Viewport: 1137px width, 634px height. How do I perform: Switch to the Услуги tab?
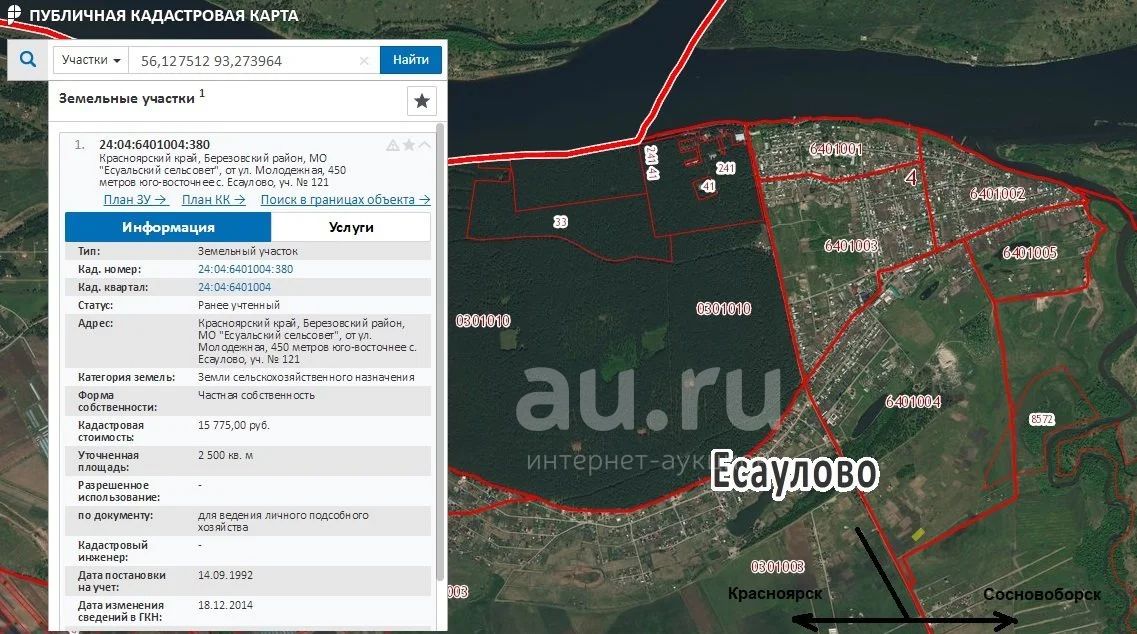351,227
